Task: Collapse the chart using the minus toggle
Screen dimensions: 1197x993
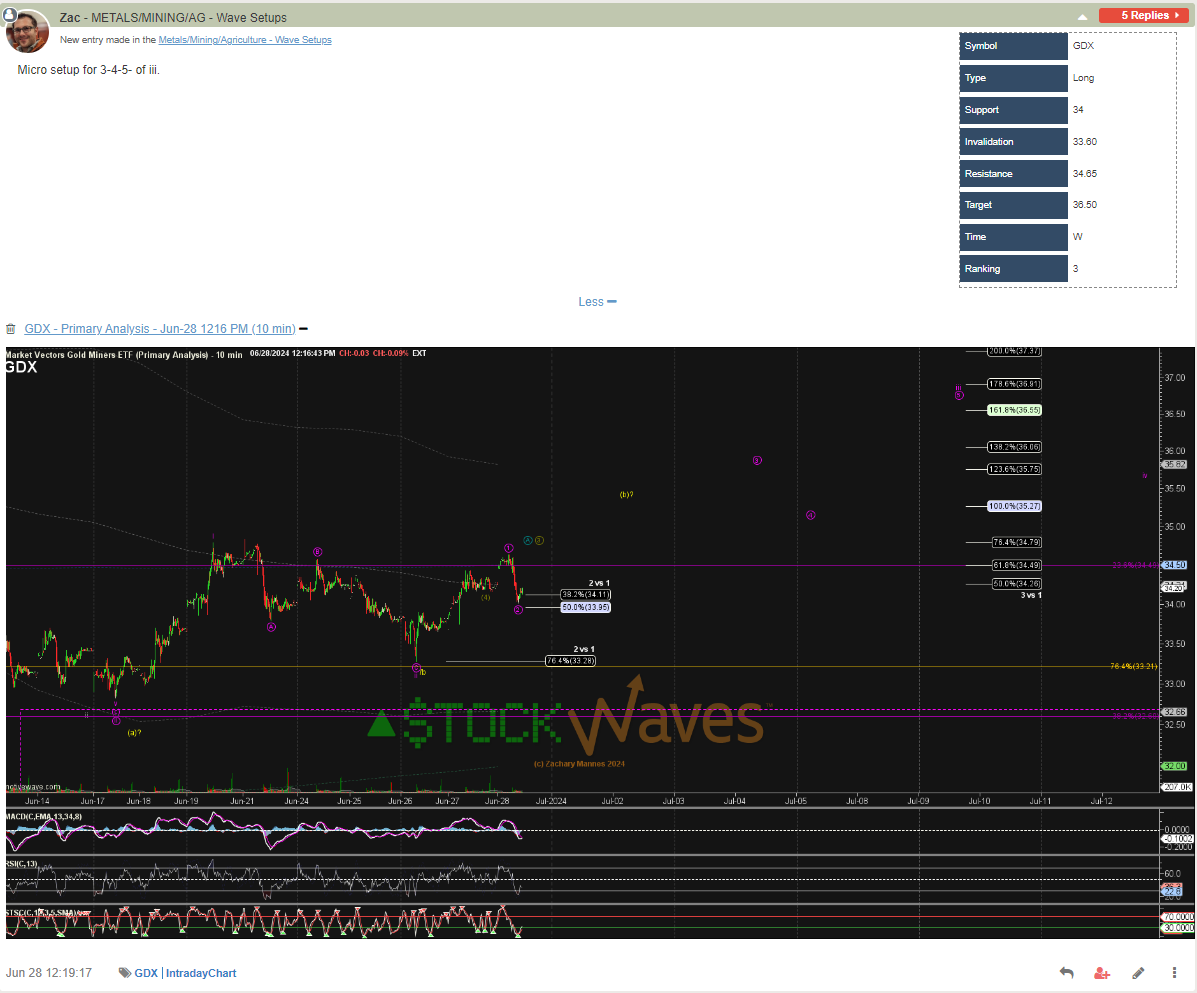Action: coord(304,329)
